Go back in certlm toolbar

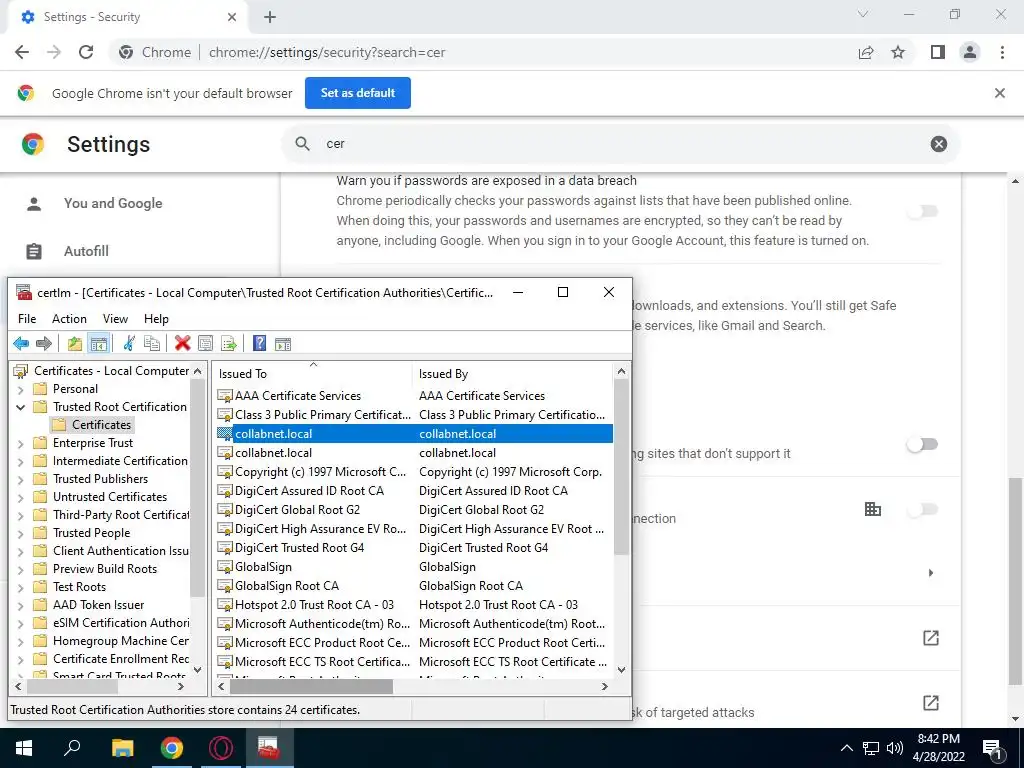(21, 344)
